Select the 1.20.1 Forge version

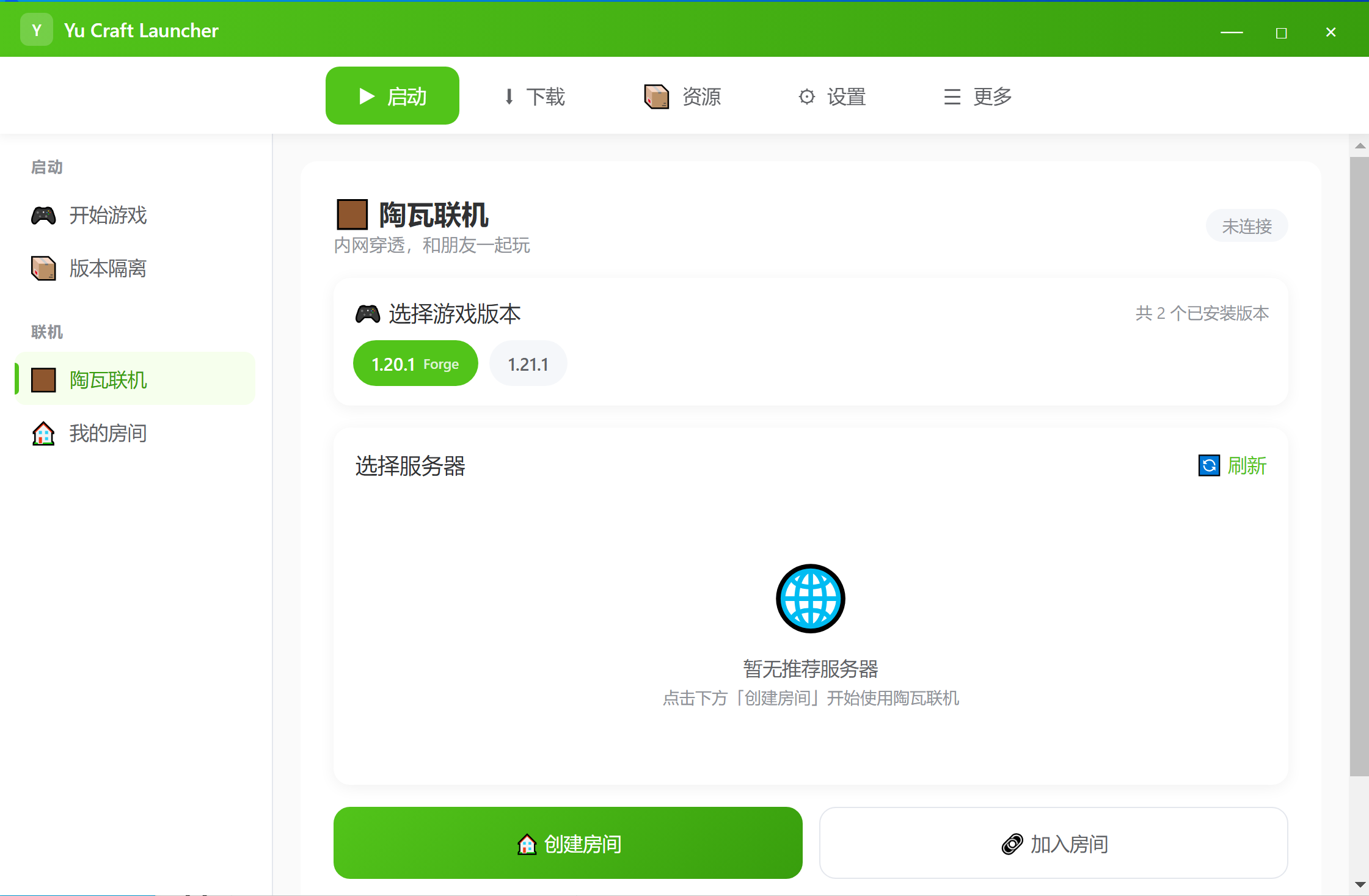click(x=415, y=363)
